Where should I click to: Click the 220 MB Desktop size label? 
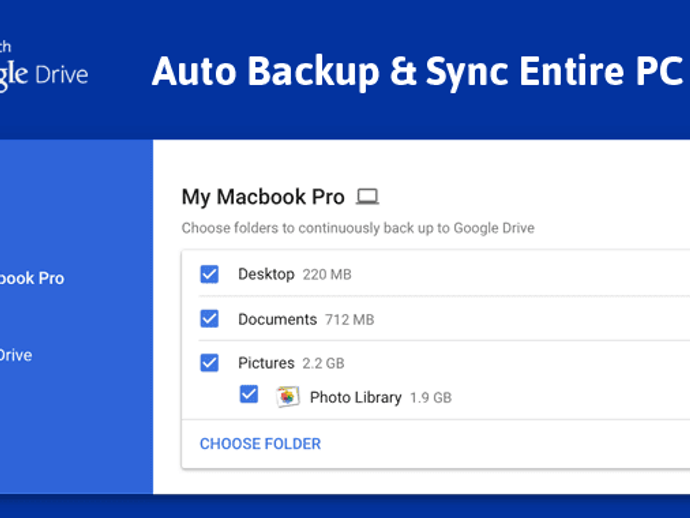coord(327,275)
